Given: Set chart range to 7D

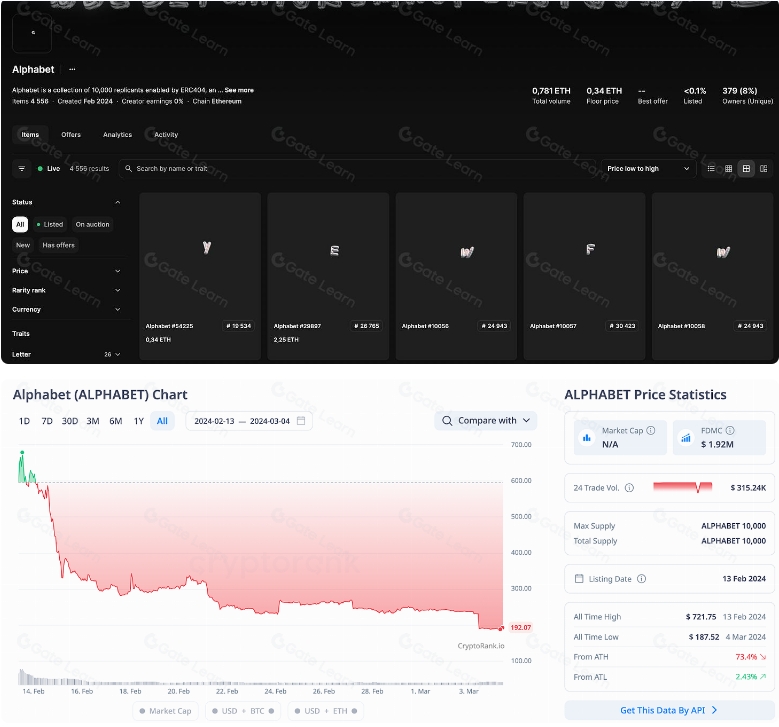Looking at the screenshot, I should pos(47,421).
